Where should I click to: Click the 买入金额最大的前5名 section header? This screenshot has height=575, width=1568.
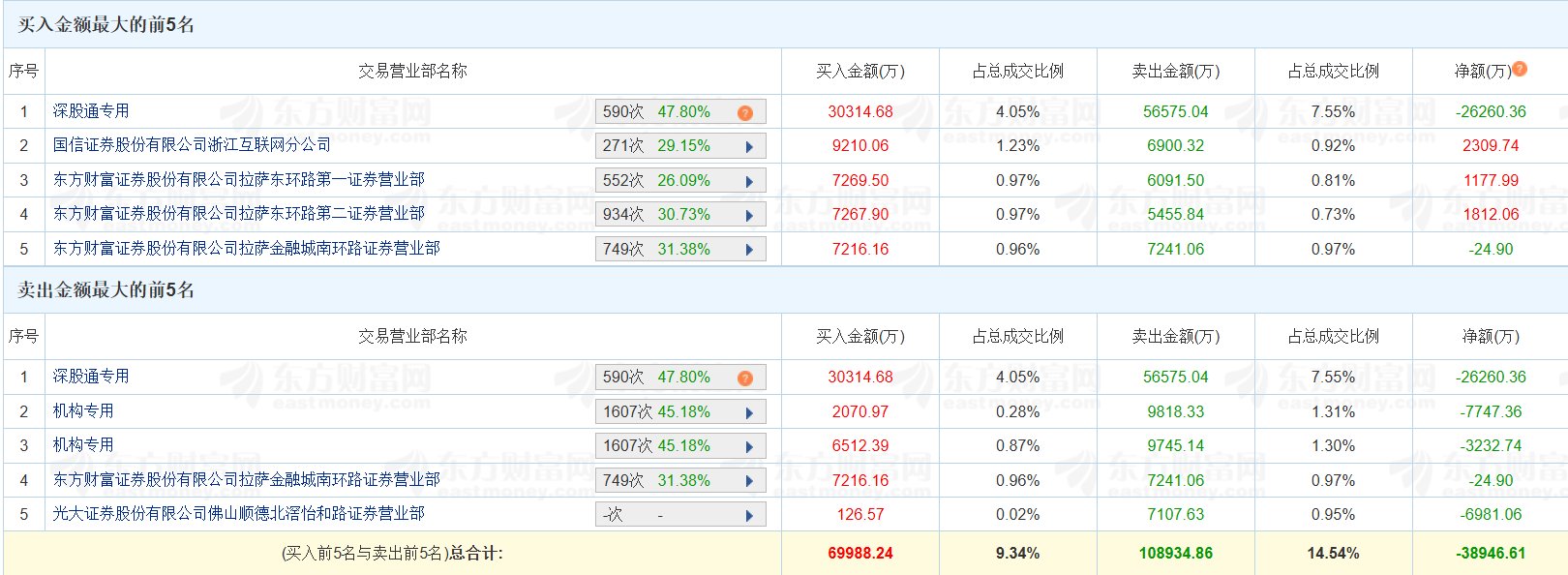tap(106, 25)
